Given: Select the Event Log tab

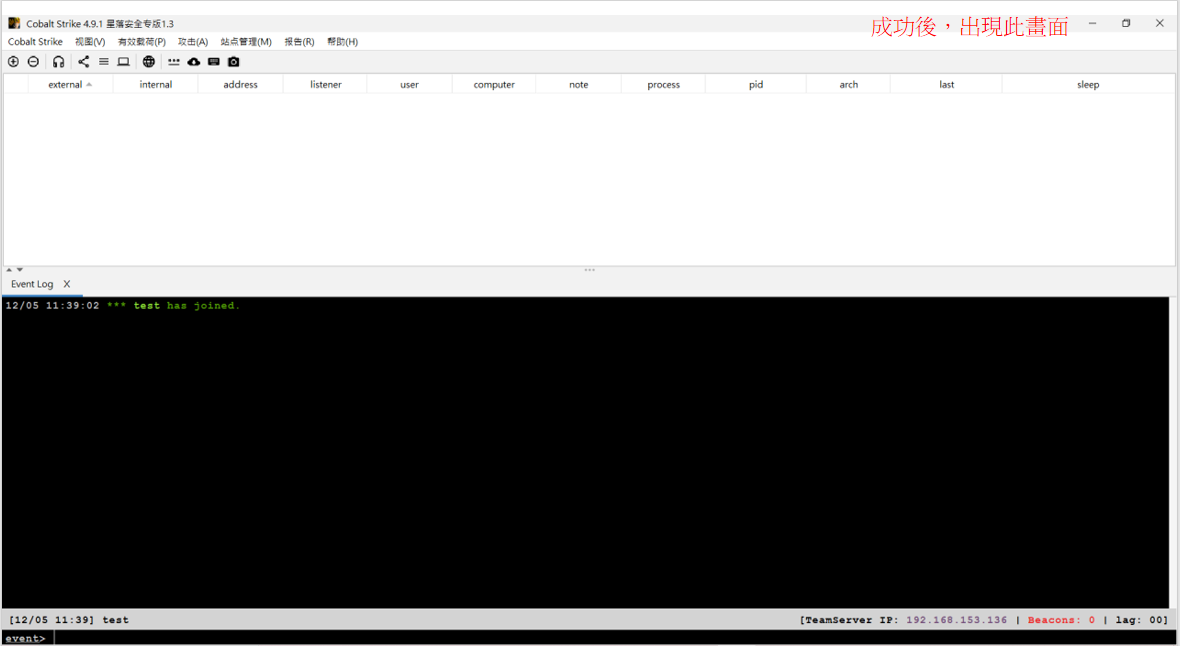Looking at the screenshot, I should (x=32, y=284).
